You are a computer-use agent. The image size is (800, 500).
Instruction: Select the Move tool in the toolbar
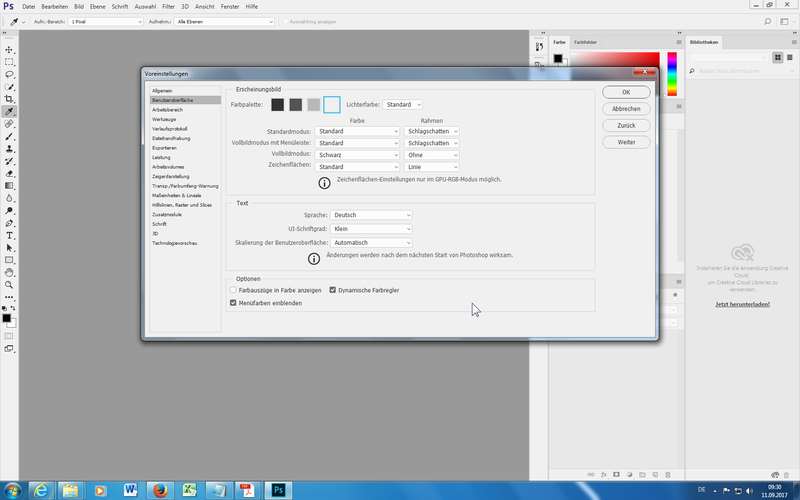click(9, 49)
